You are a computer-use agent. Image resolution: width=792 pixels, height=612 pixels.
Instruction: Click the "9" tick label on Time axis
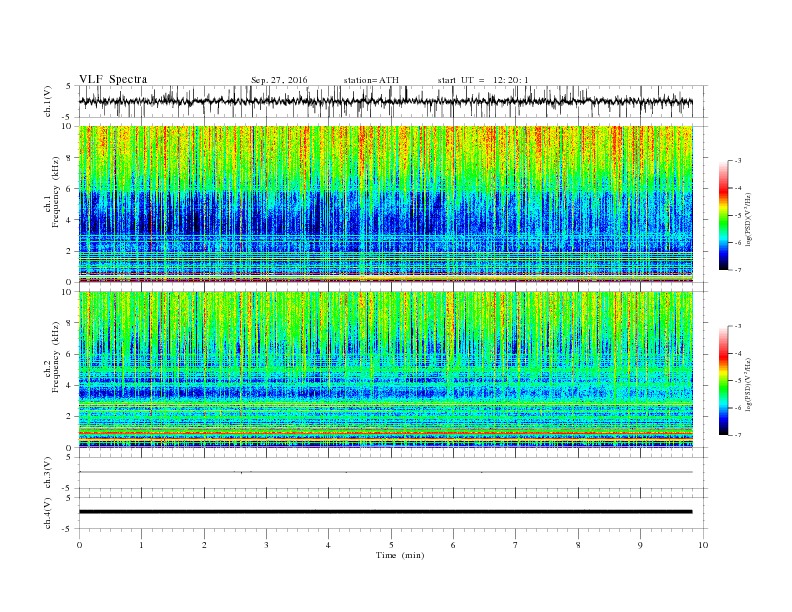pyautogui.click(x=640, y=545)
